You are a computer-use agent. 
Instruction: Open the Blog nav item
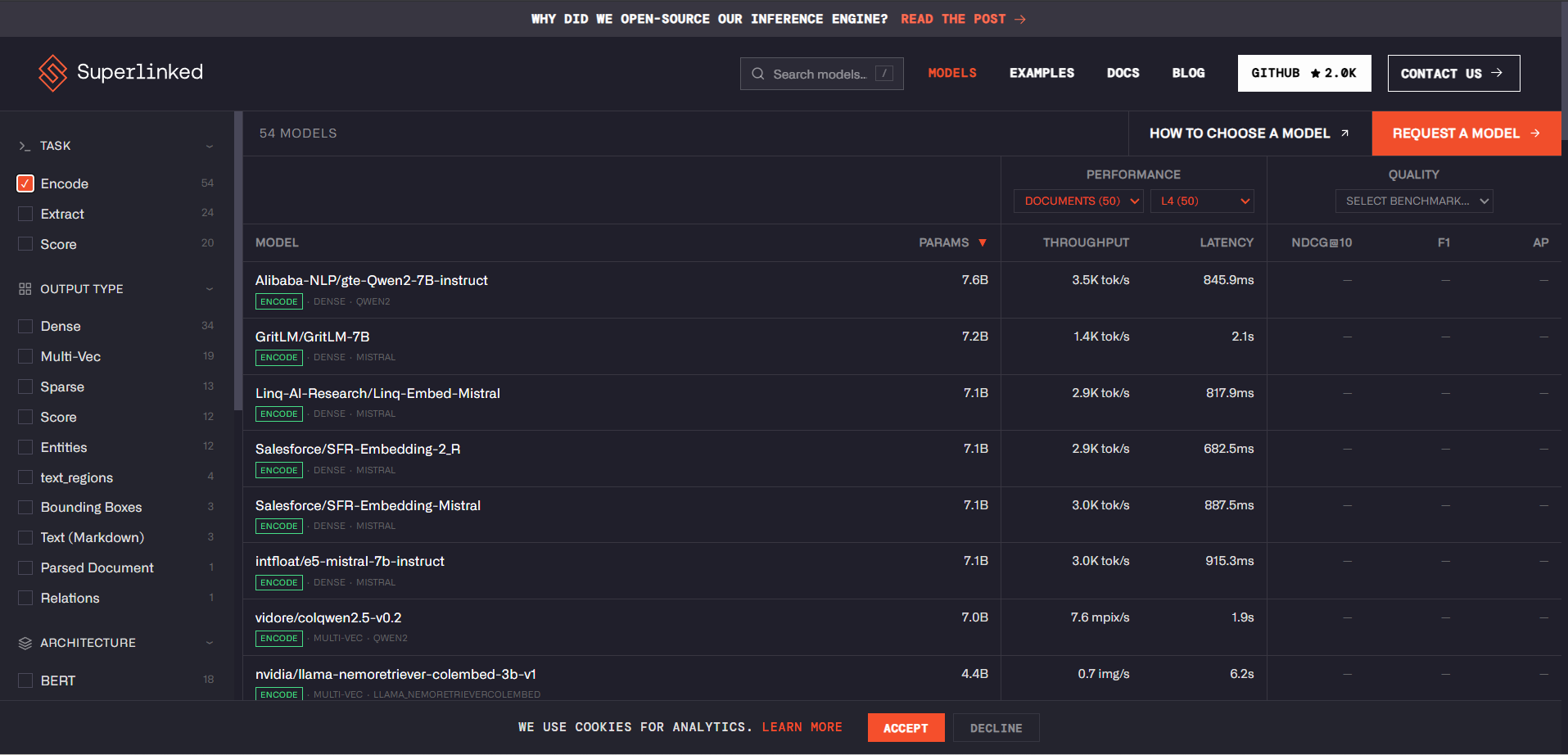point(1188,73)
